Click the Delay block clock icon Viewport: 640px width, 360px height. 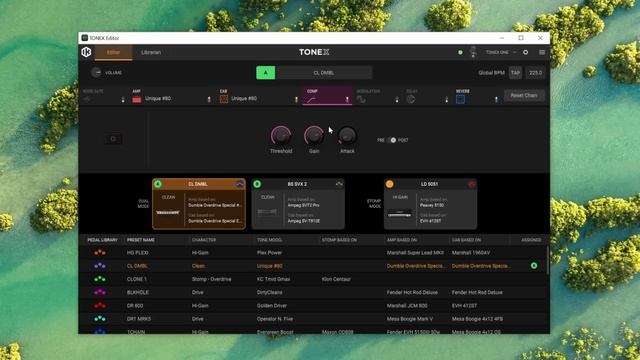point(411,99)
